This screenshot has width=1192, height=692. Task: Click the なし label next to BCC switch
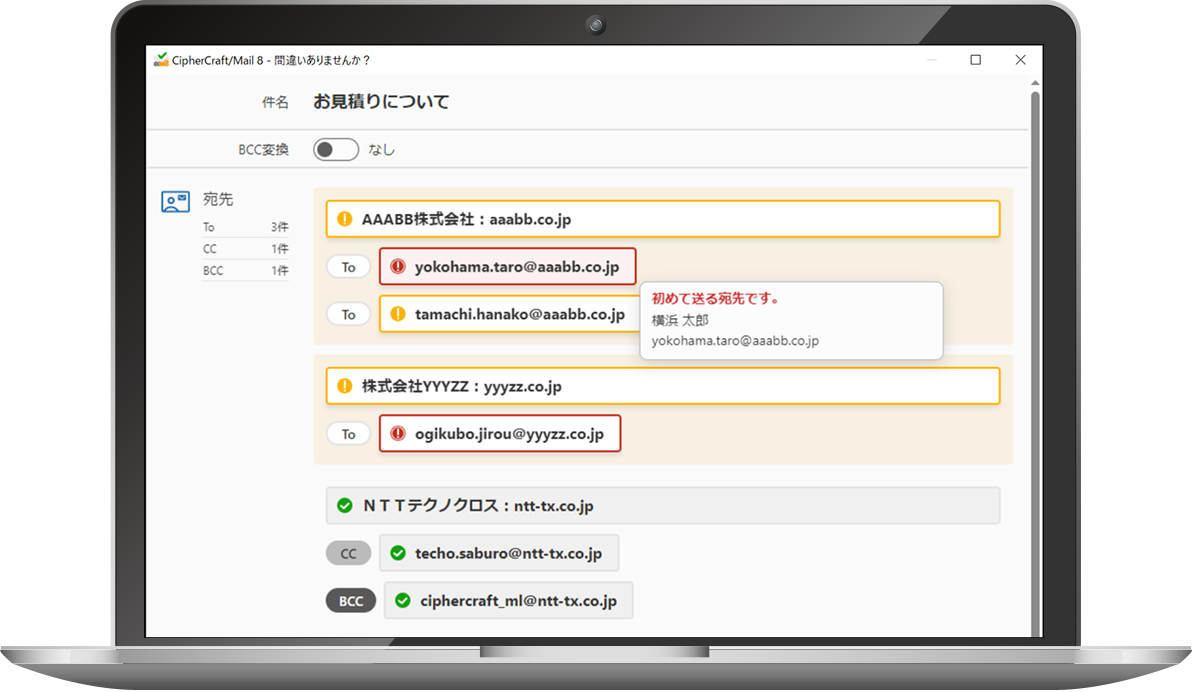tap(382, 150)
